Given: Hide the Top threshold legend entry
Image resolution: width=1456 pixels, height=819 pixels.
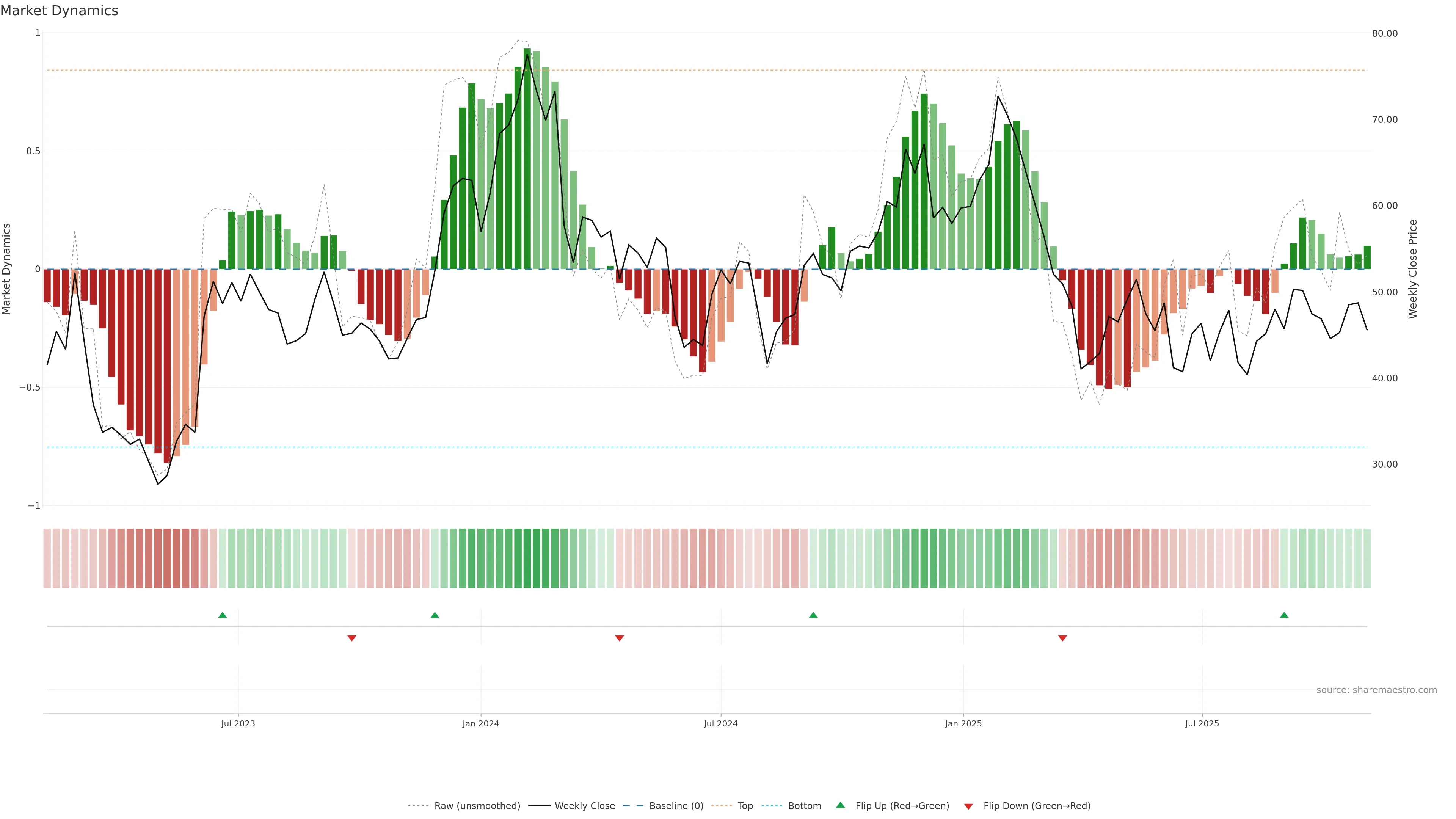Looking at the screenshot, I should coord(745,806).
